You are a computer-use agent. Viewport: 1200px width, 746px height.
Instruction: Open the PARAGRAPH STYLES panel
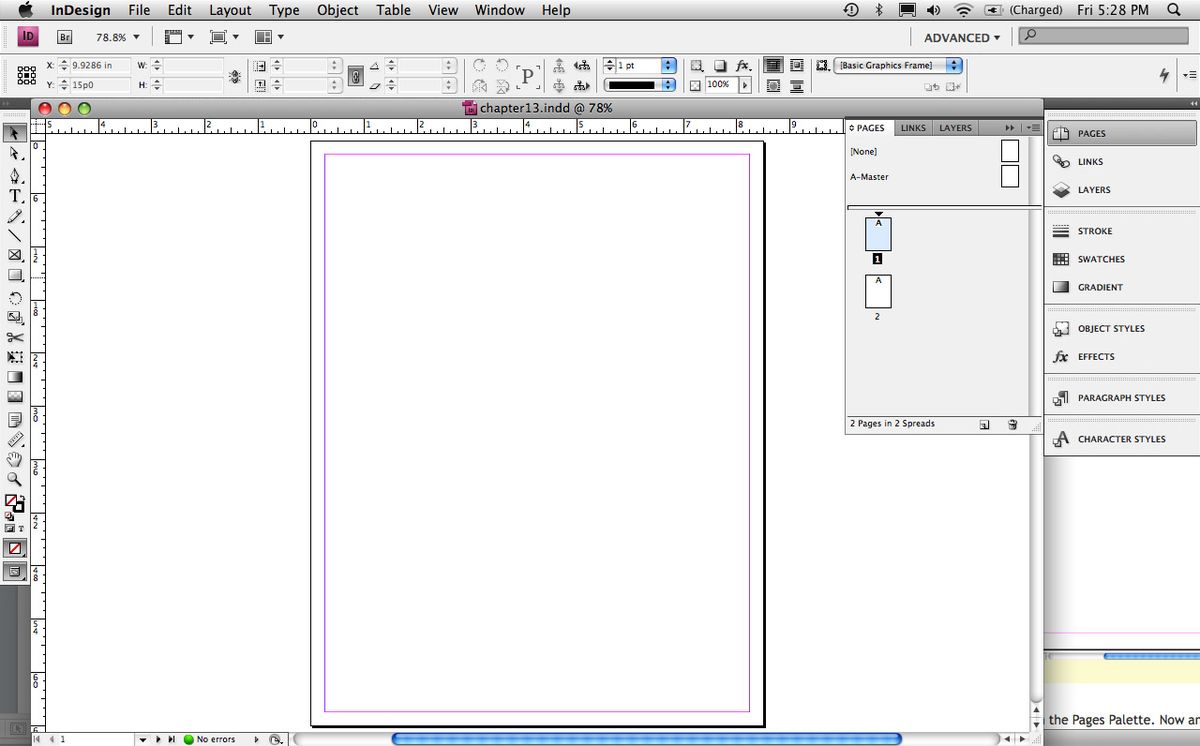tap(1120, 398)
